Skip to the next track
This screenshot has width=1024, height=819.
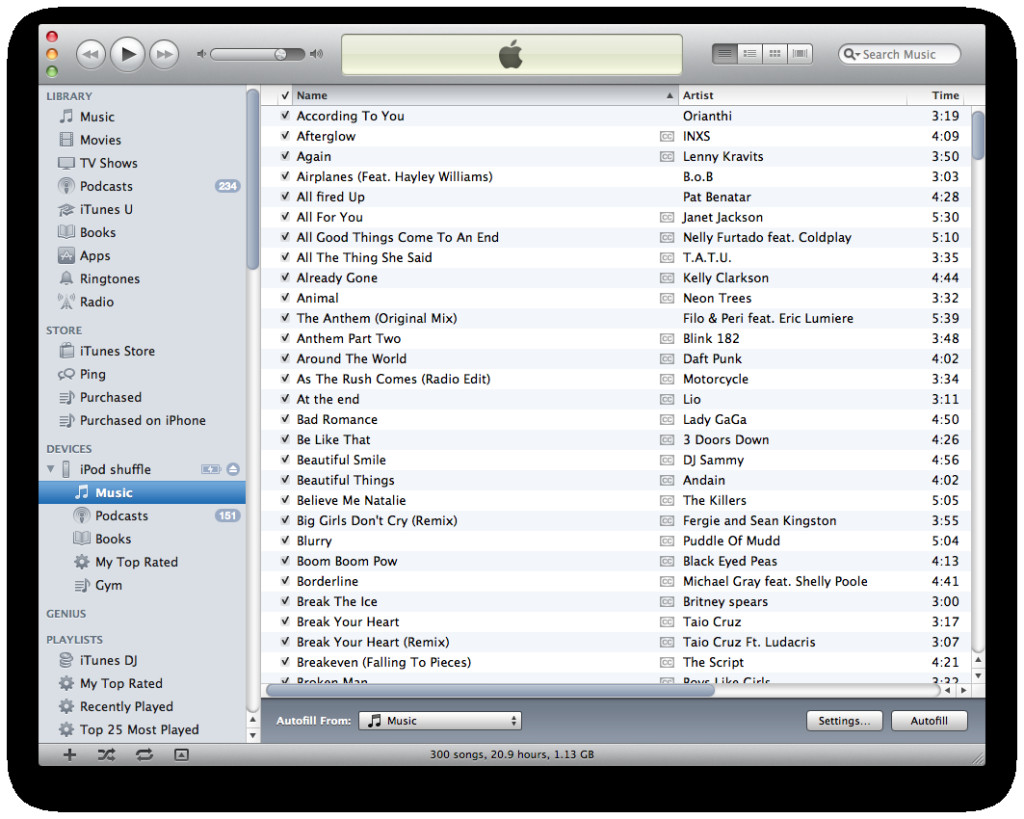click(164, 54)
